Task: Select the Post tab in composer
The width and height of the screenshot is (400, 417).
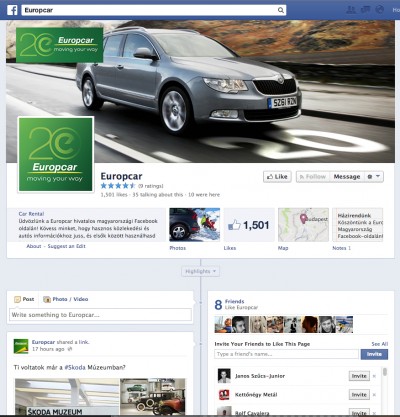Action: [24, 299]
